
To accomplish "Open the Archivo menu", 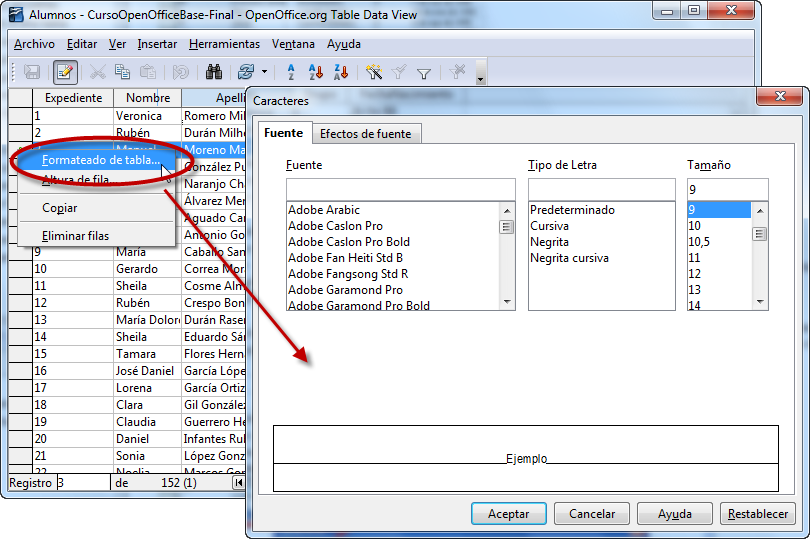I will [x=34, y=44].
